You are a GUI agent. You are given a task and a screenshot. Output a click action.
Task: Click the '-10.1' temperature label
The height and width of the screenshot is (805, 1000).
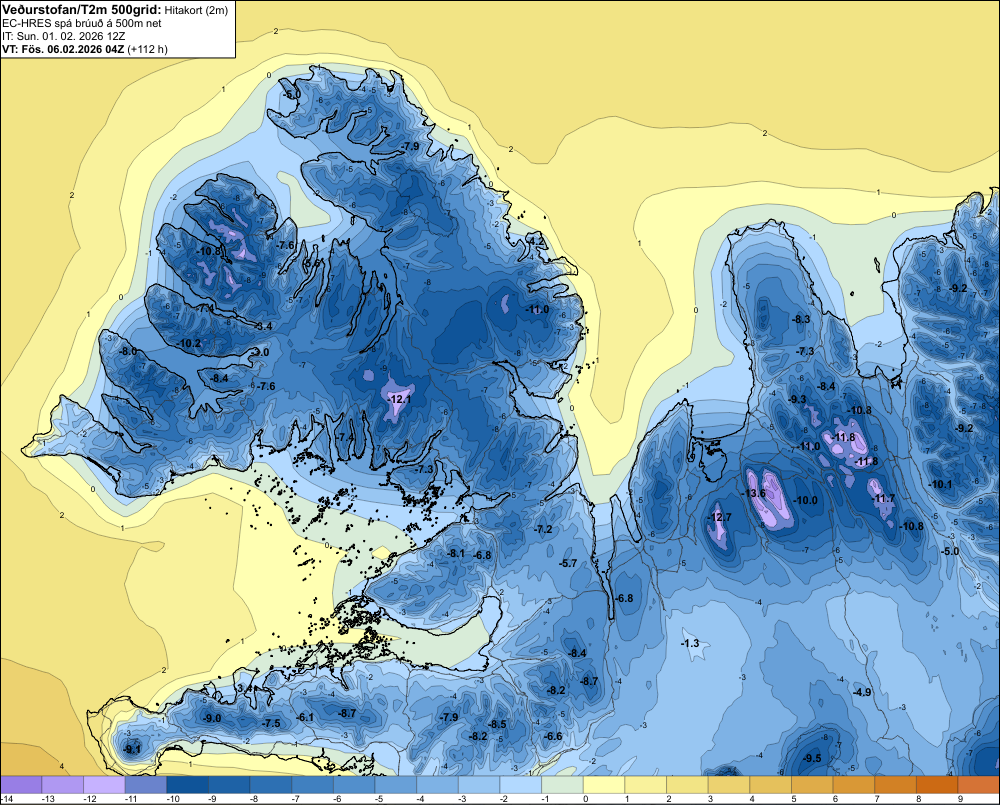click(941, 484)
